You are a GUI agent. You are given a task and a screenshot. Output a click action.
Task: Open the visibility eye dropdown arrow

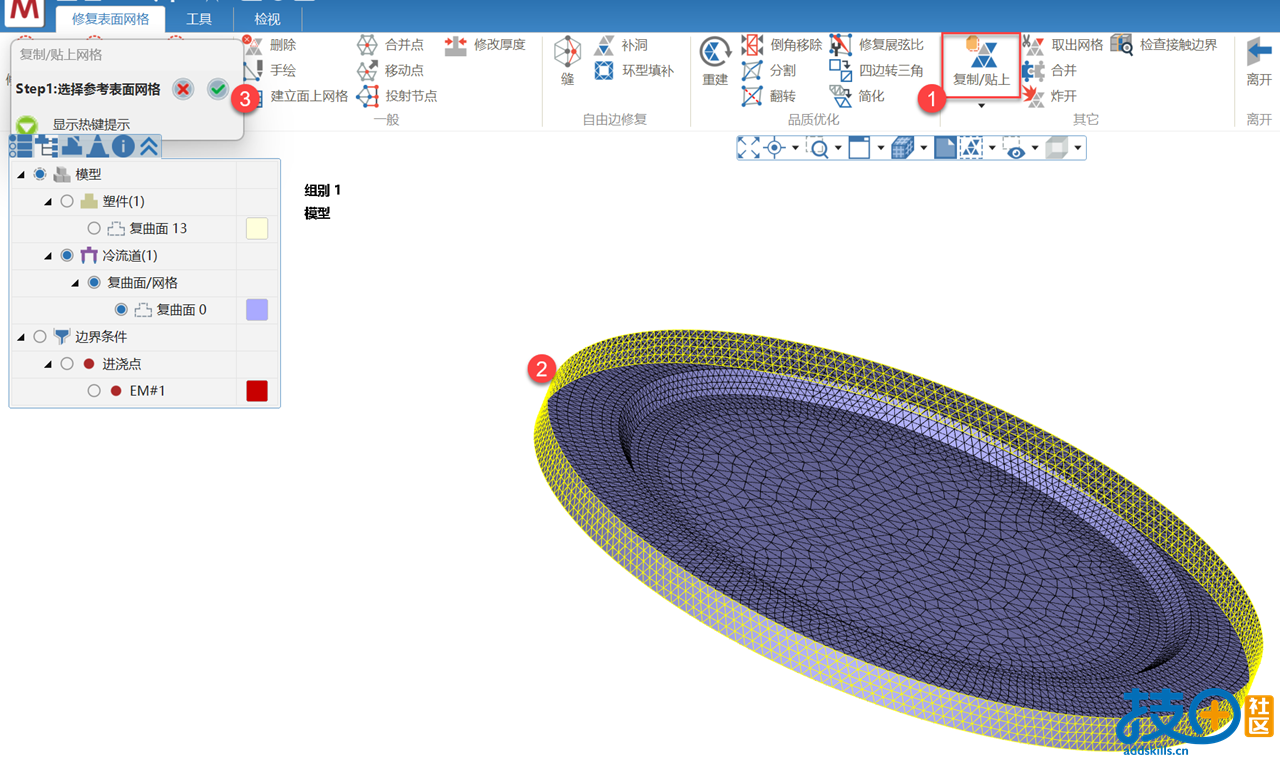pos(1035,149)
